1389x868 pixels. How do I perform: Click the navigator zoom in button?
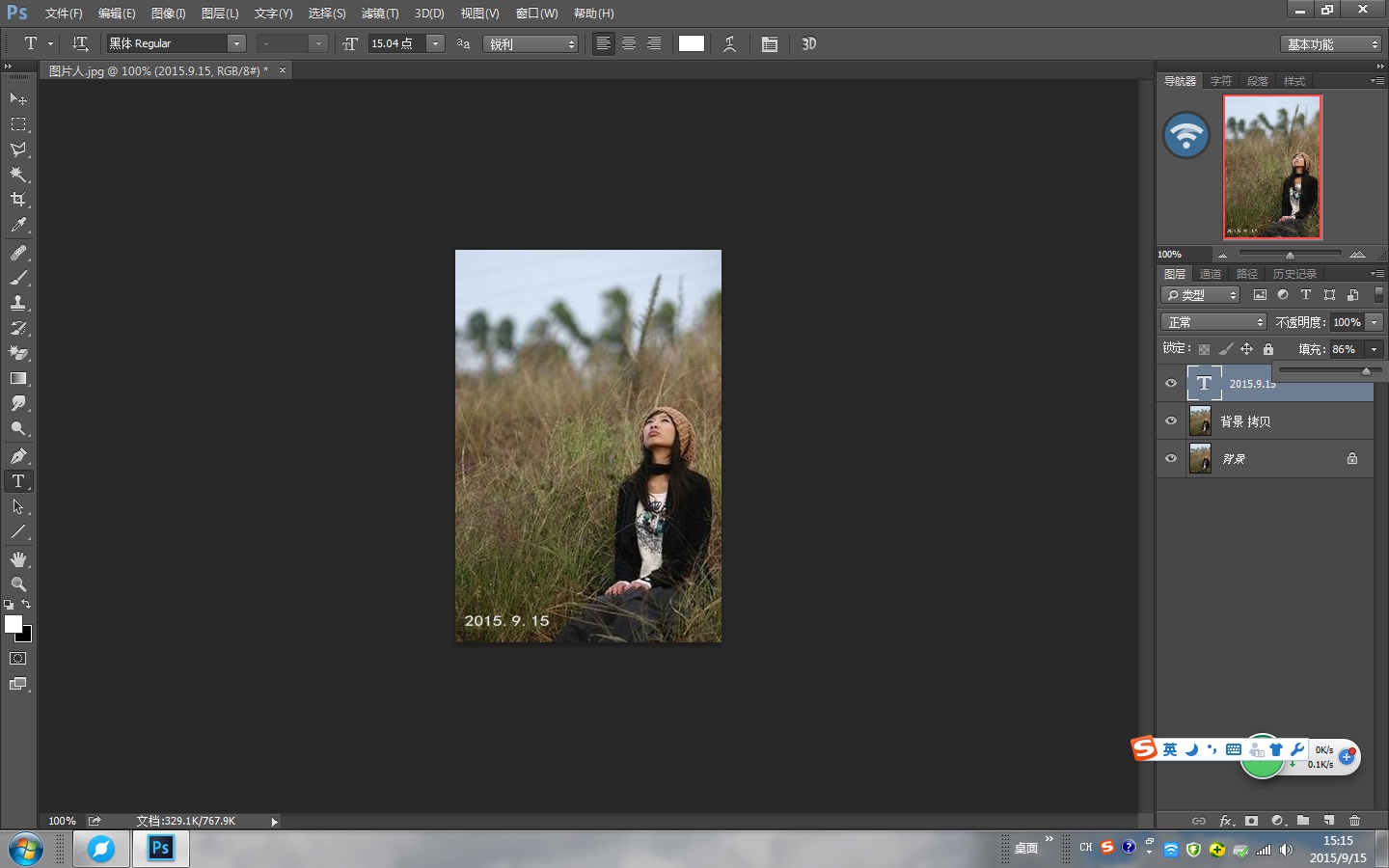[x=1357, y=255]
